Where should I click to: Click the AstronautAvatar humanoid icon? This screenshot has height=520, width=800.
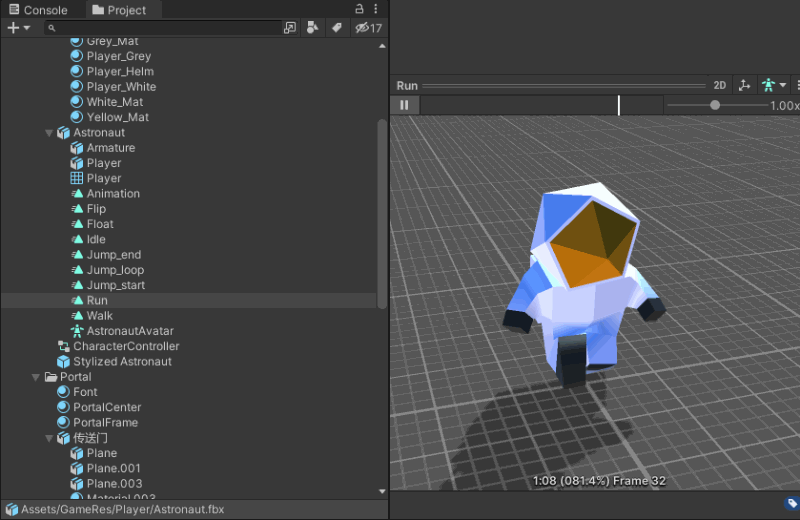77,331
